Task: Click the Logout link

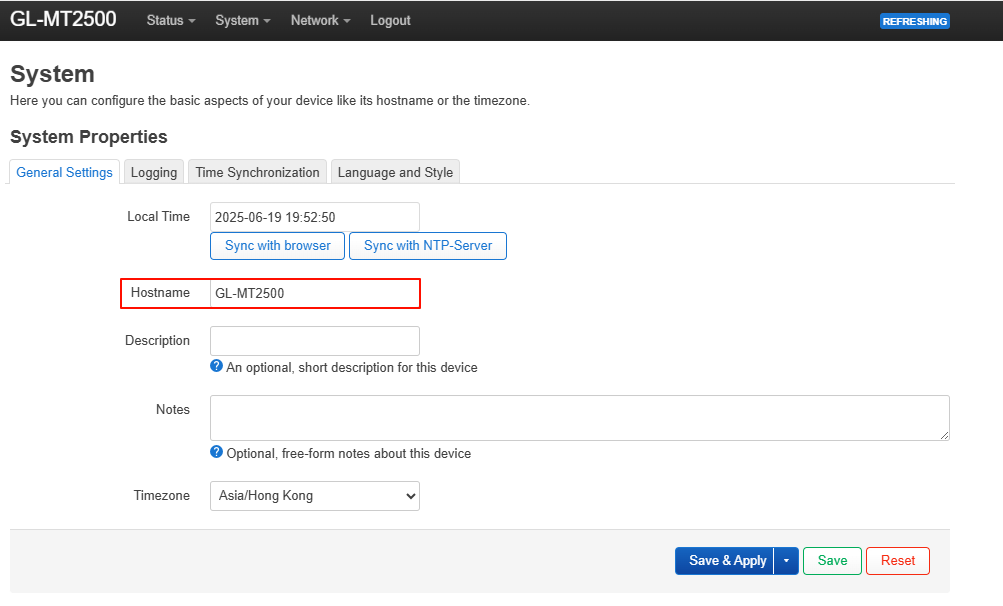Action: coord(390,20)
